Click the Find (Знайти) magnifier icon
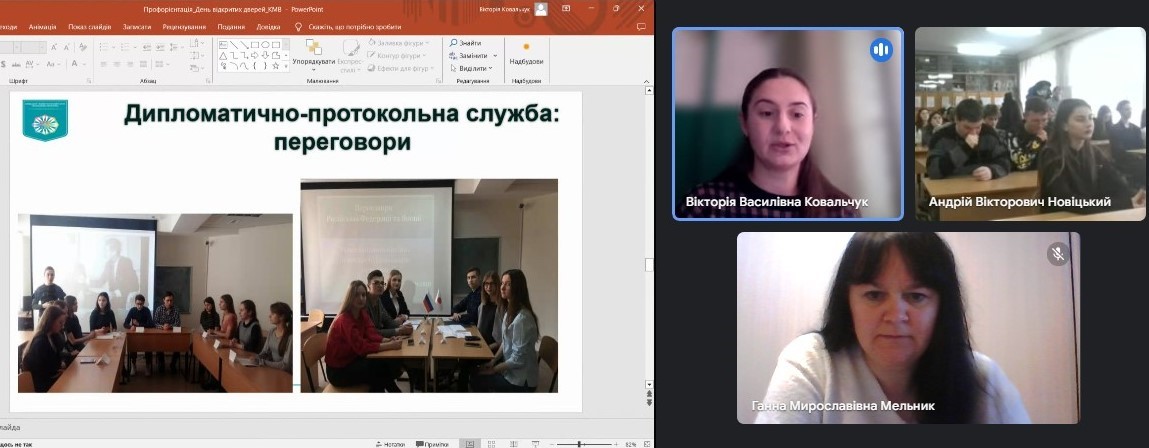 click(x=454, y=43)
